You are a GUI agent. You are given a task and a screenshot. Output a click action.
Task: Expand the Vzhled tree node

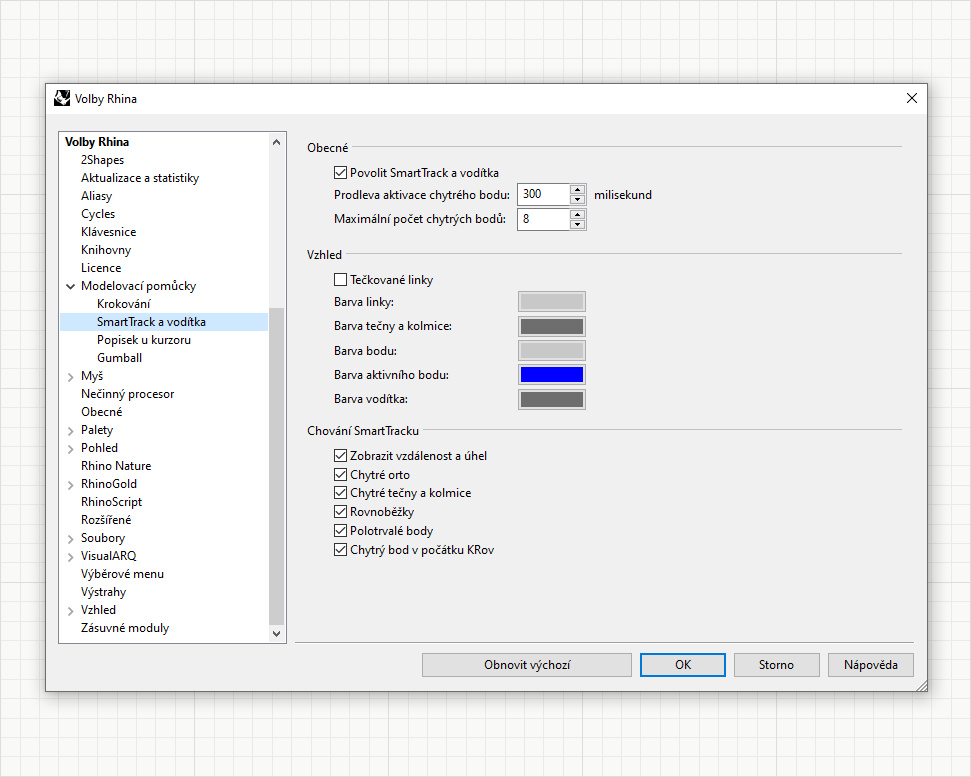[x=71, y=610]
